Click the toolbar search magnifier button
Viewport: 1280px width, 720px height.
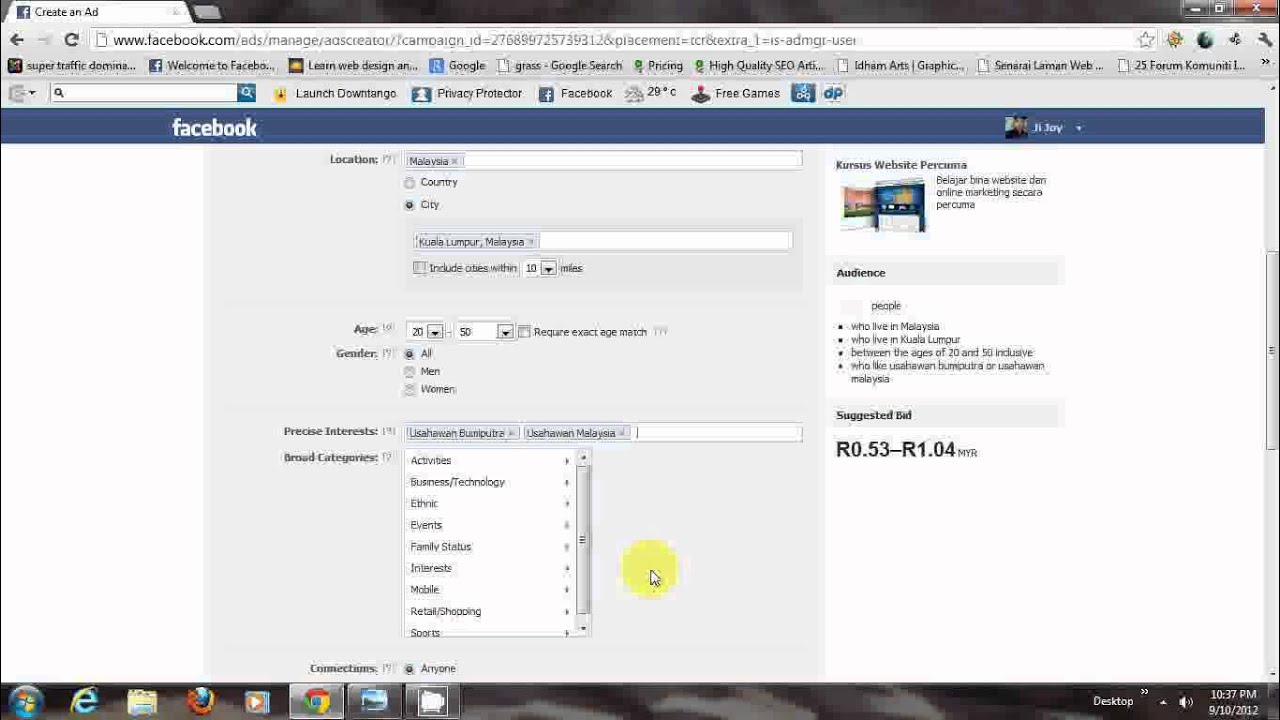[246, 93]
